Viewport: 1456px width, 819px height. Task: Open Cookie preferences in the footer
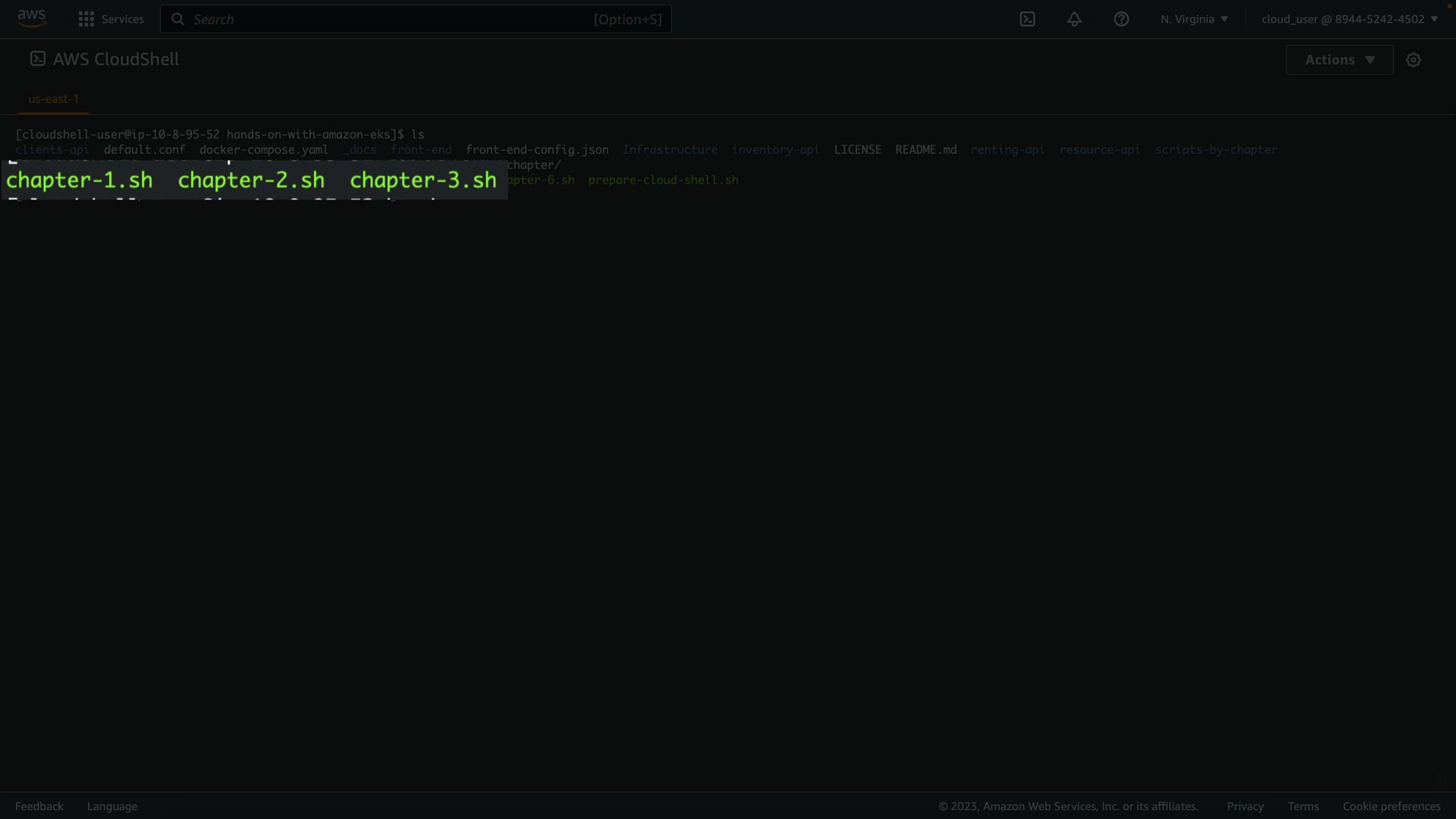point(1392,806)
